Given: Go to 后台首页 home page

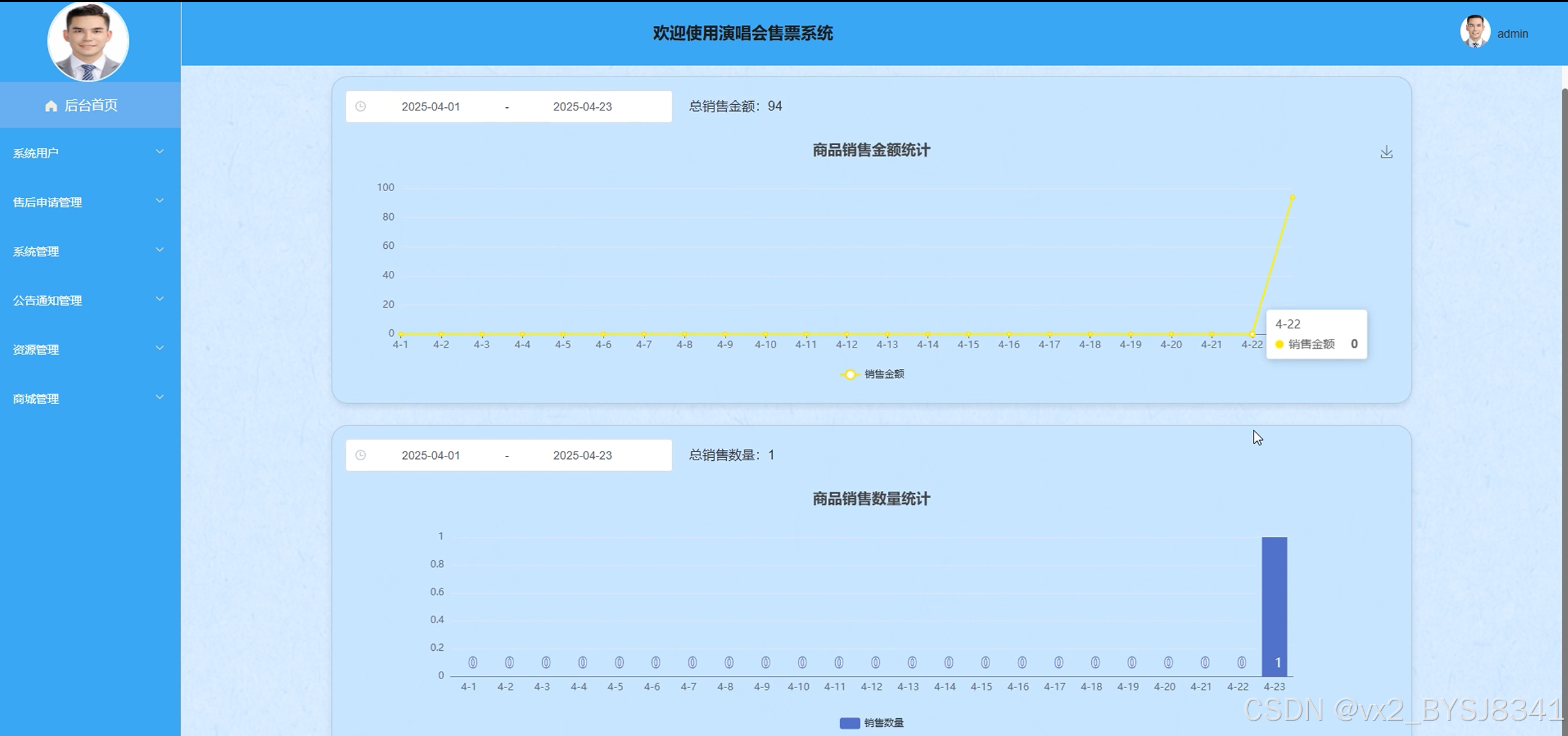Looking at the screenshot, I should point(90,105).
